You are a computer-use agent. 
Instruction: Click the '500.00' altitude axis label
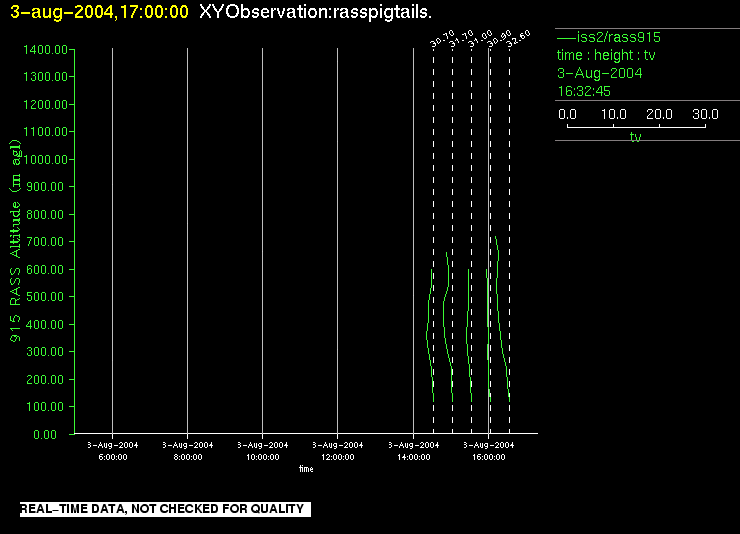pyautogui.click(x=45, y=297)
